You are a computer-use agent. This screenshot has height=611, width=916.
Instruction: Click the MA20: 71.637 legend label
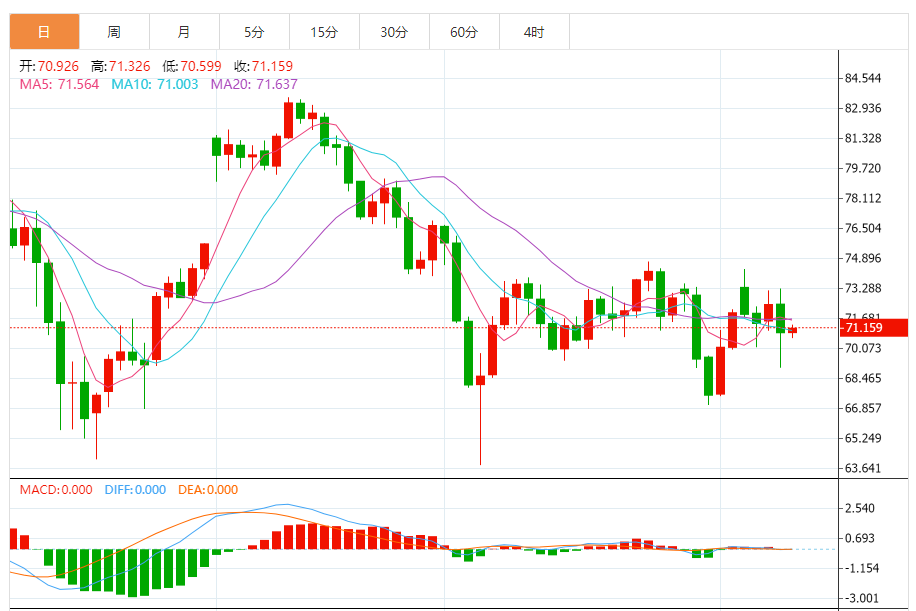click(x=254, y=84)
